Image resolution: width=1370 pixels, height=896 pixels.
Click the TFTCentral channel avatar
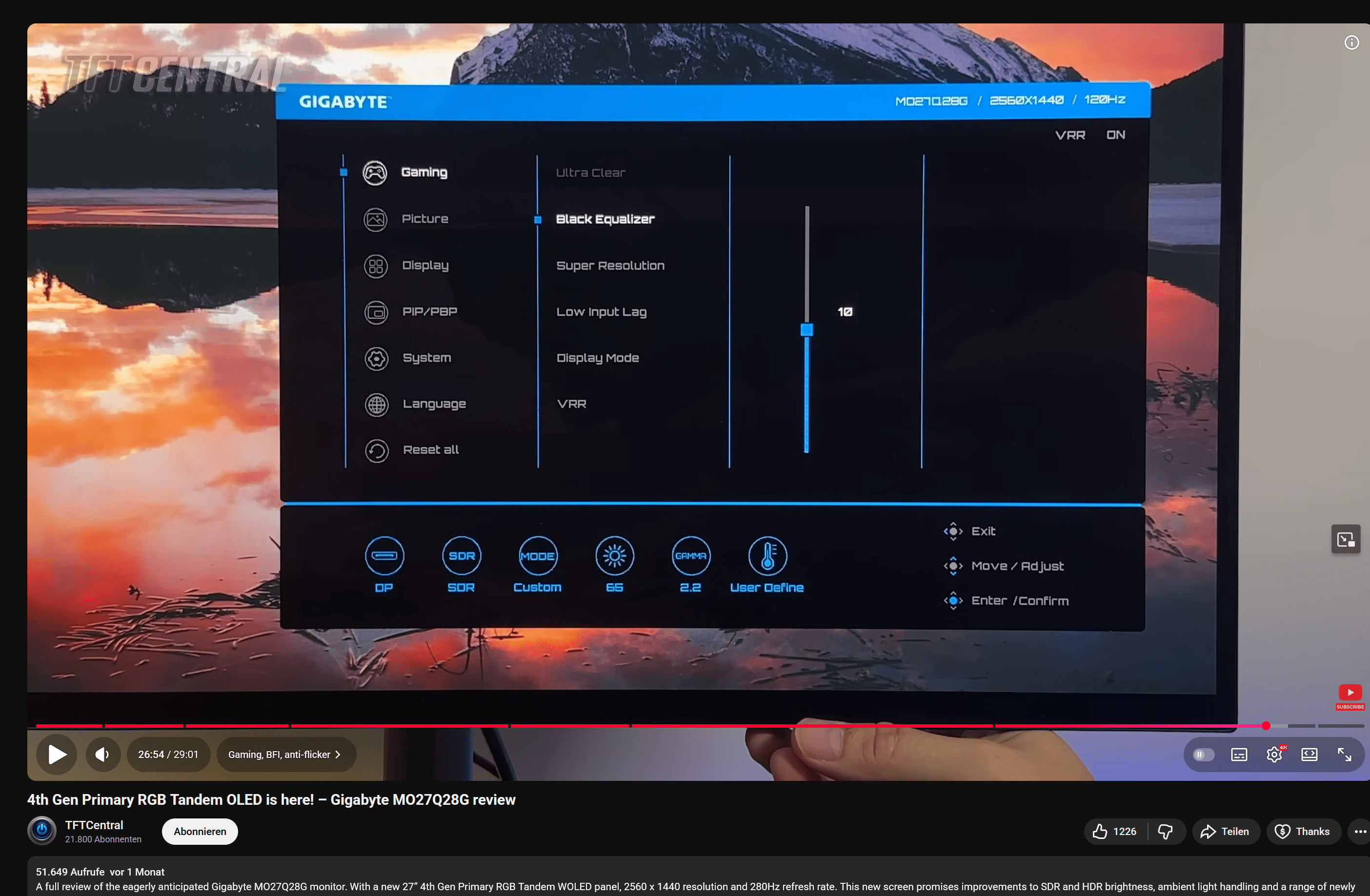tap(41, 831)
